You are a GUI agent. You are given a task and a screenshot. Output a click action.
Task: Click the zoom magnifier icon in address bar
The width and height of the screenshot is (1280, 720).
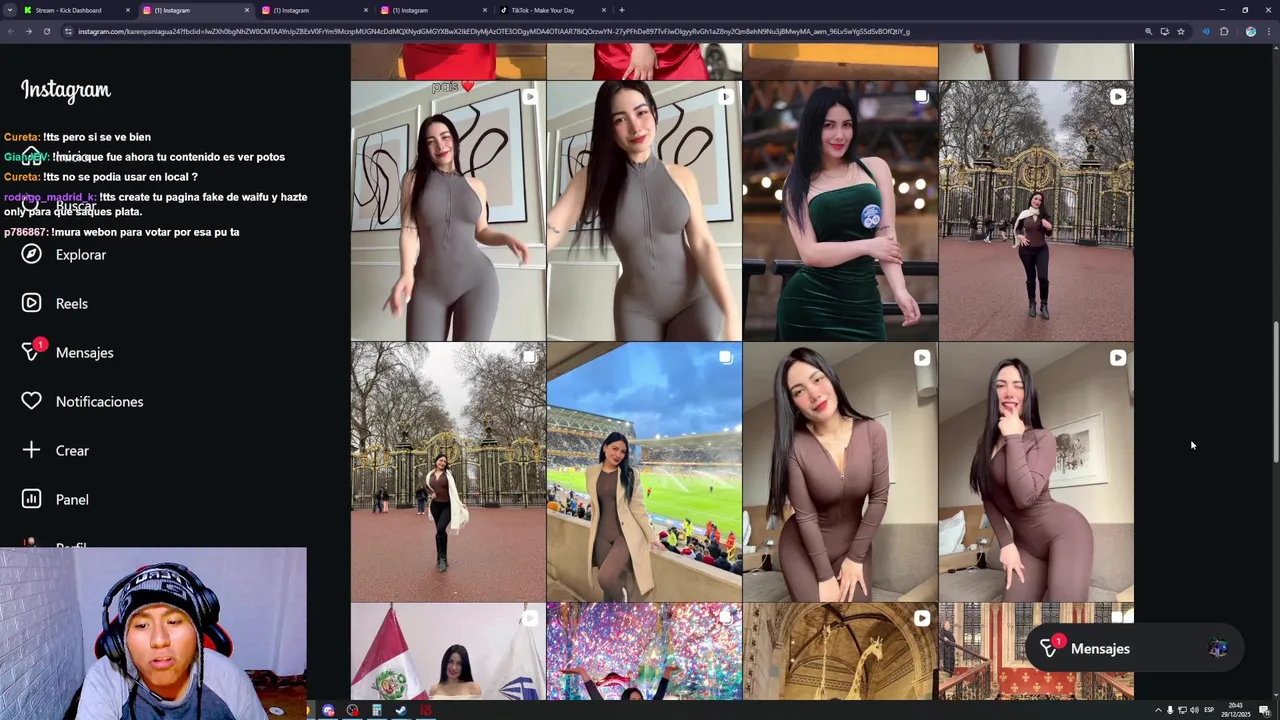coord(1148,31)
